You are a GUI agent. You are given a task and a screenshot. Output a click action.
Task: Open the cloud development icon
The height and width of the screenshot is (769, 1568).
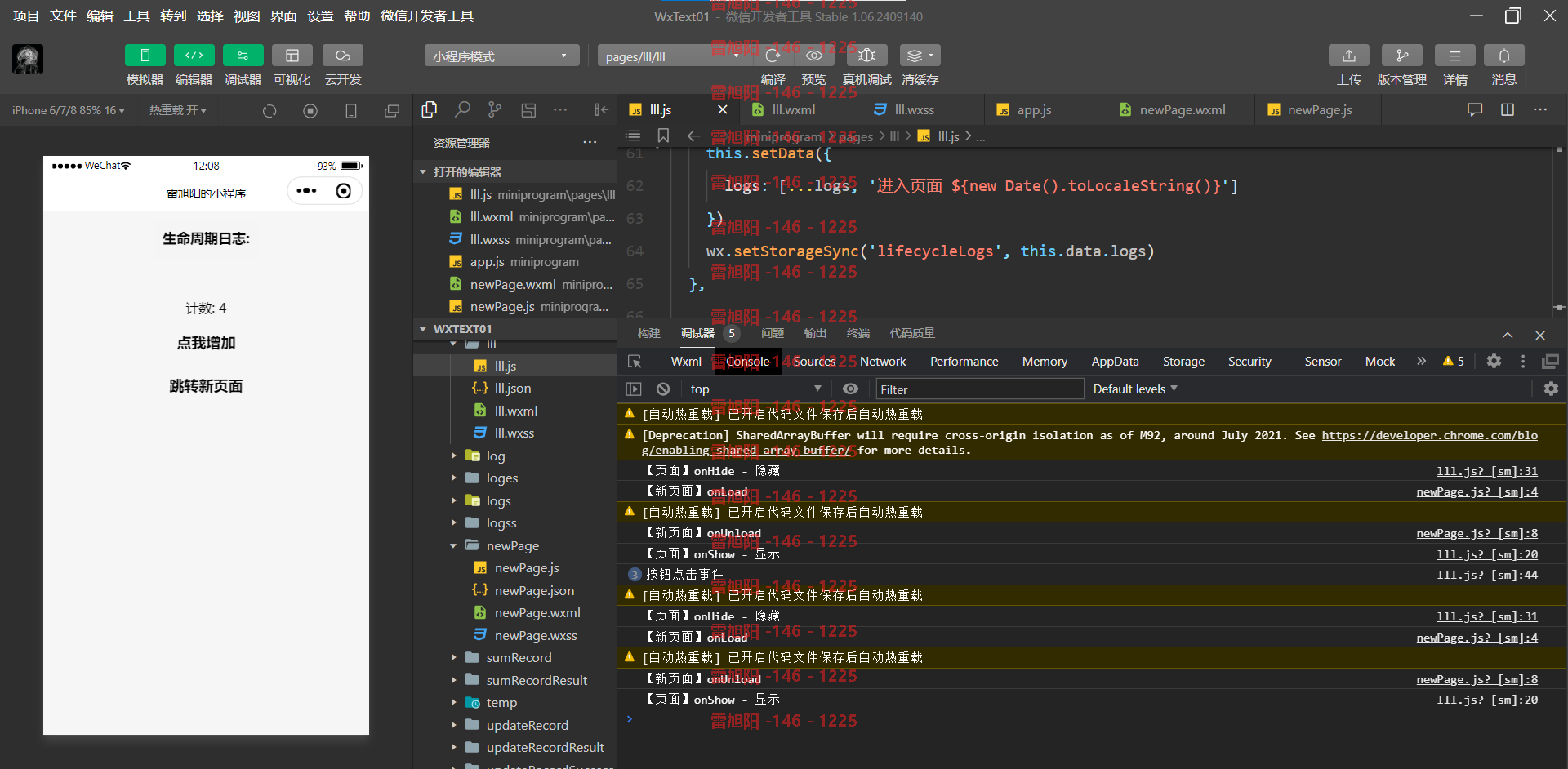click(342, 56)
